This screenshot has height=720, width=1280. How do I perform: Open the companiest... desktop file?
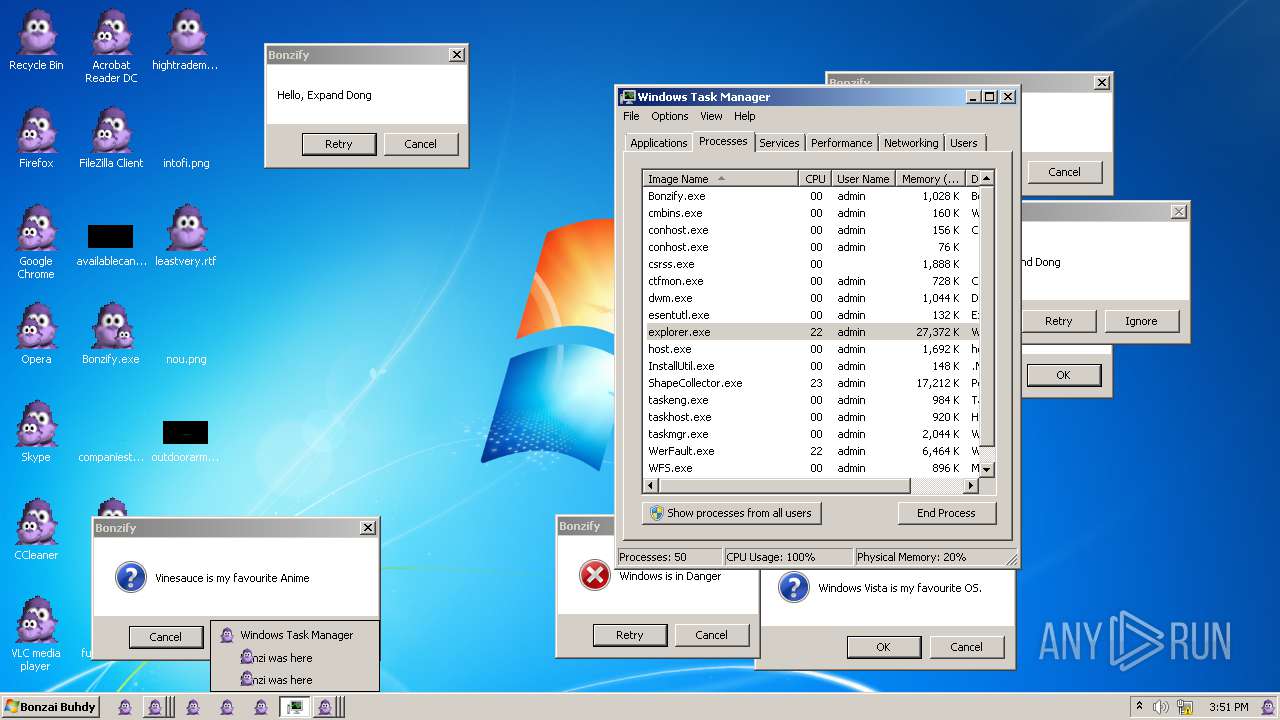click(x=111, y=457)
